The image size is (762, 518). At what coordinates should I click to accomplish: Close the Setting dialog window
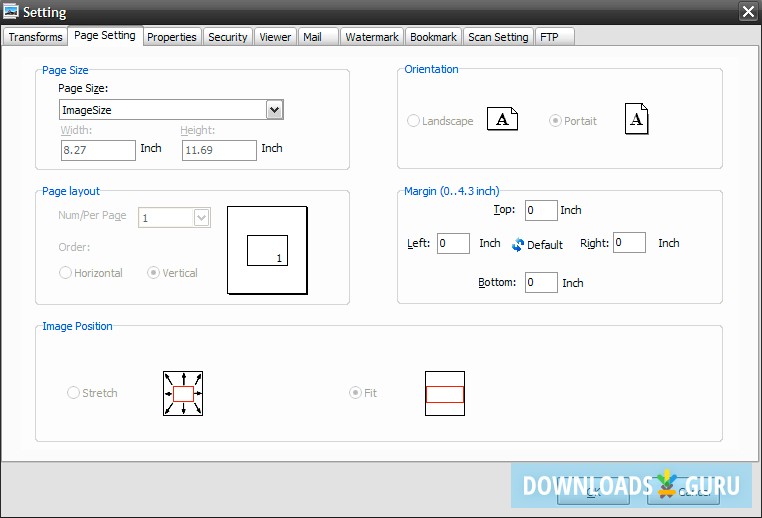coord(748,11)
